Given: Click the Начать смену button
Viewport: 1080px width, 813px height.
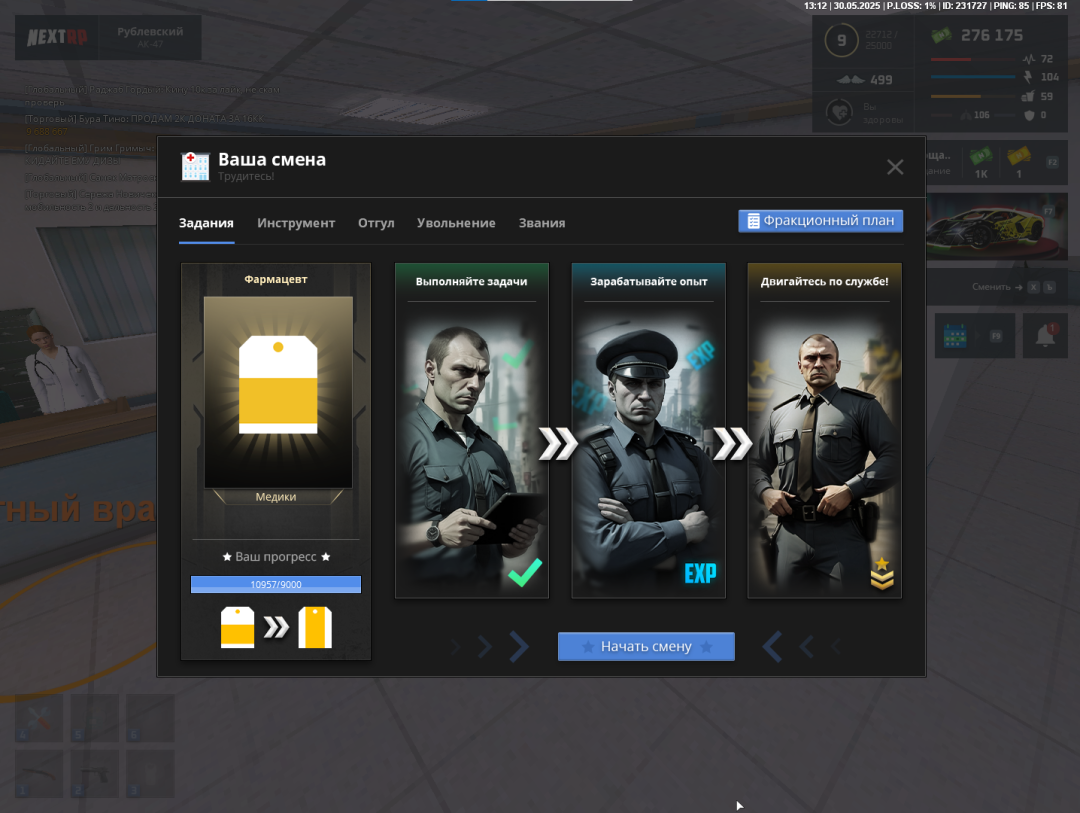Looking at the screenshot, I should pos(646,647).
